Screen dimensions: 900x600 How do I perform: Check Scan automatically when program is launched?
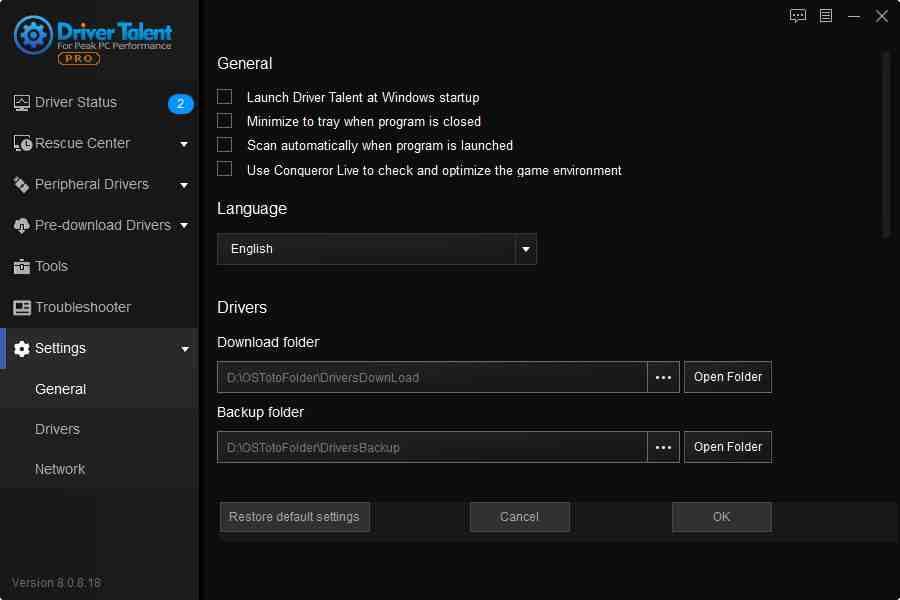(x=225, y=145)
